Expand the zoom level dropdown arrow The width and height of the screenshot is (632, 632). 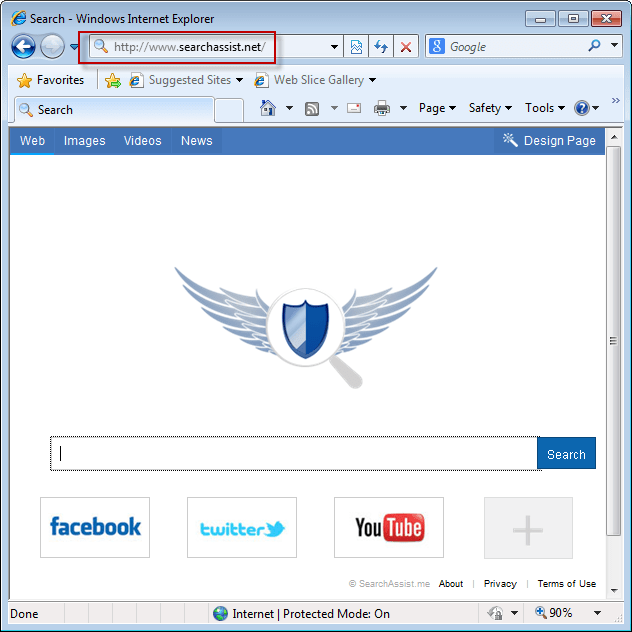(x=597, y=613)
